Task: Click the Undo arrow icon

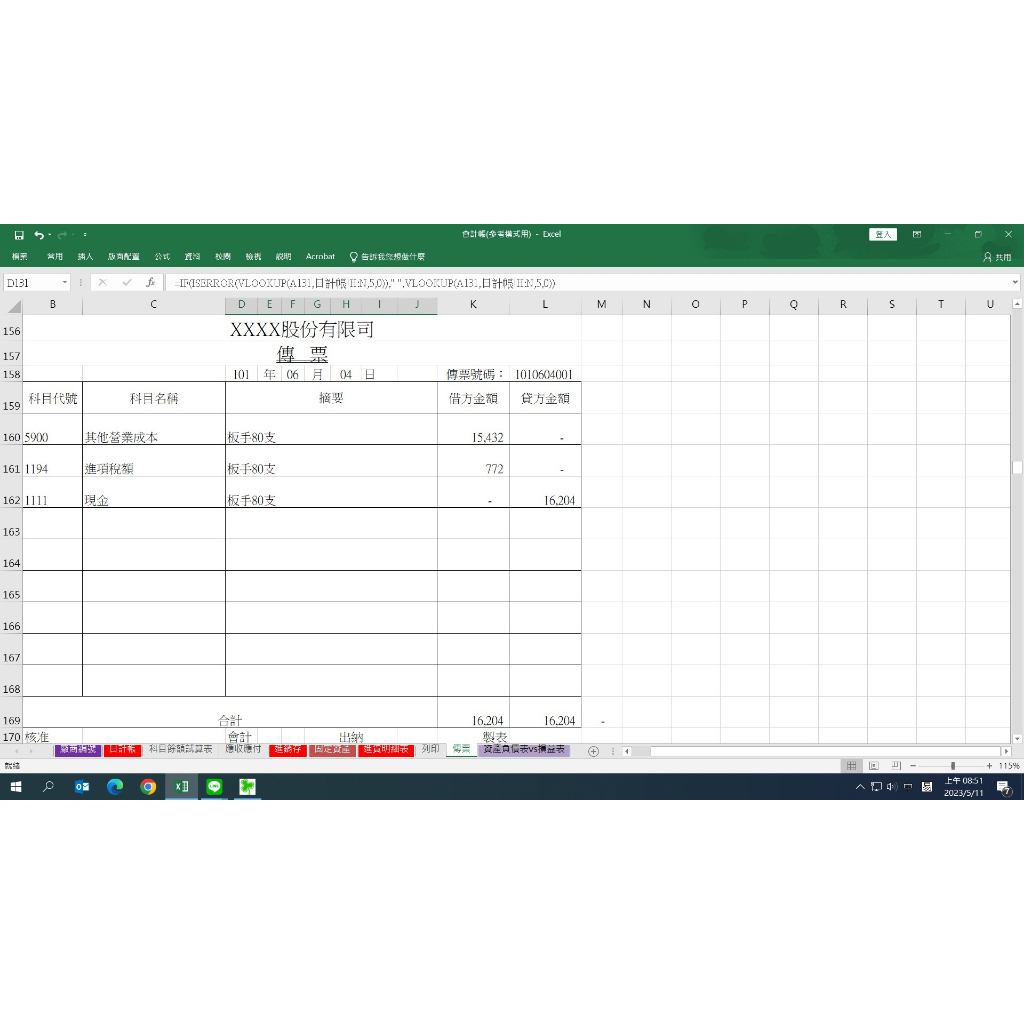Action: pos(38,235)
